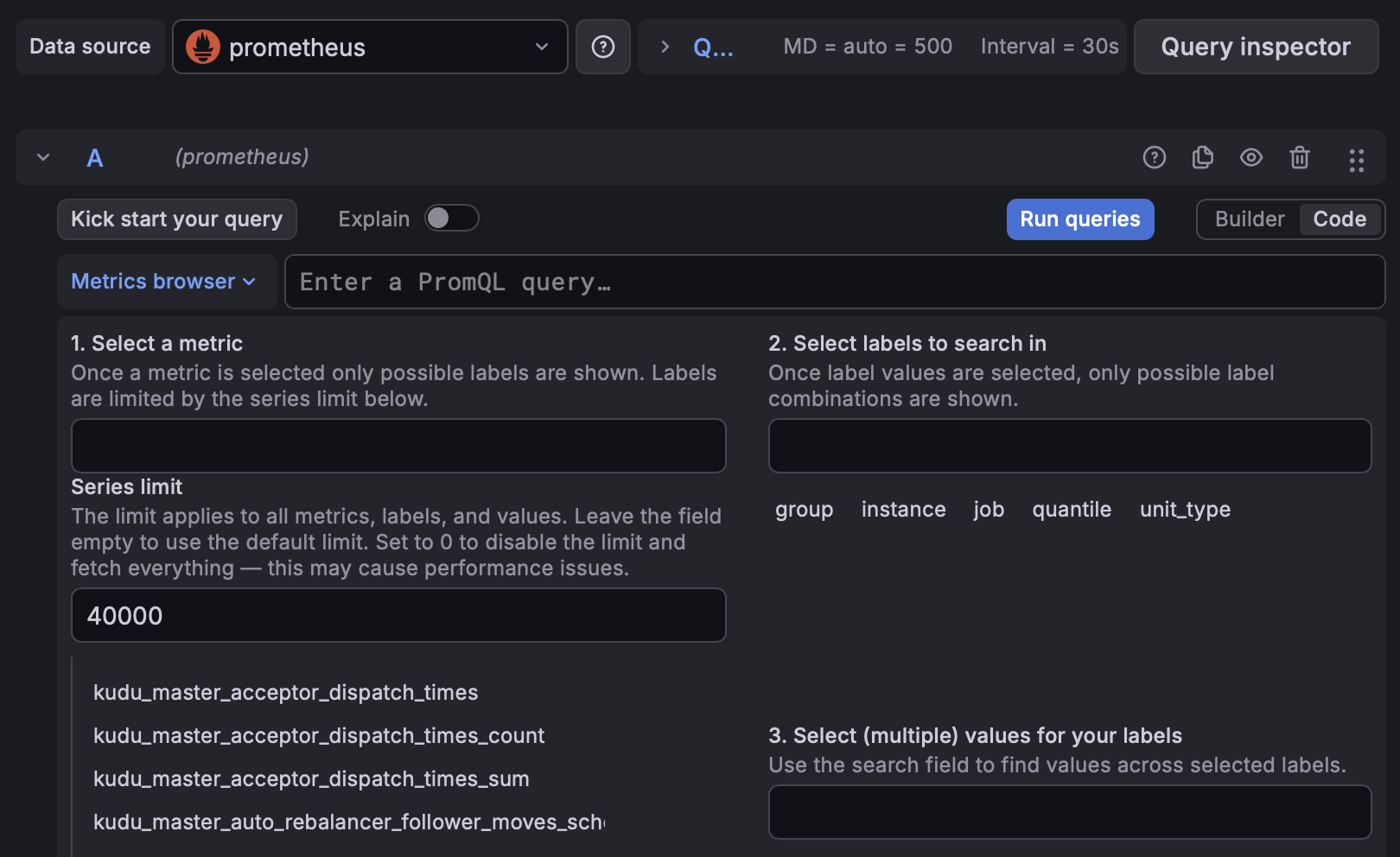Viewport: 1400px width, 857px height.
Task: Select the quantile label
Action: [1072, 510]
